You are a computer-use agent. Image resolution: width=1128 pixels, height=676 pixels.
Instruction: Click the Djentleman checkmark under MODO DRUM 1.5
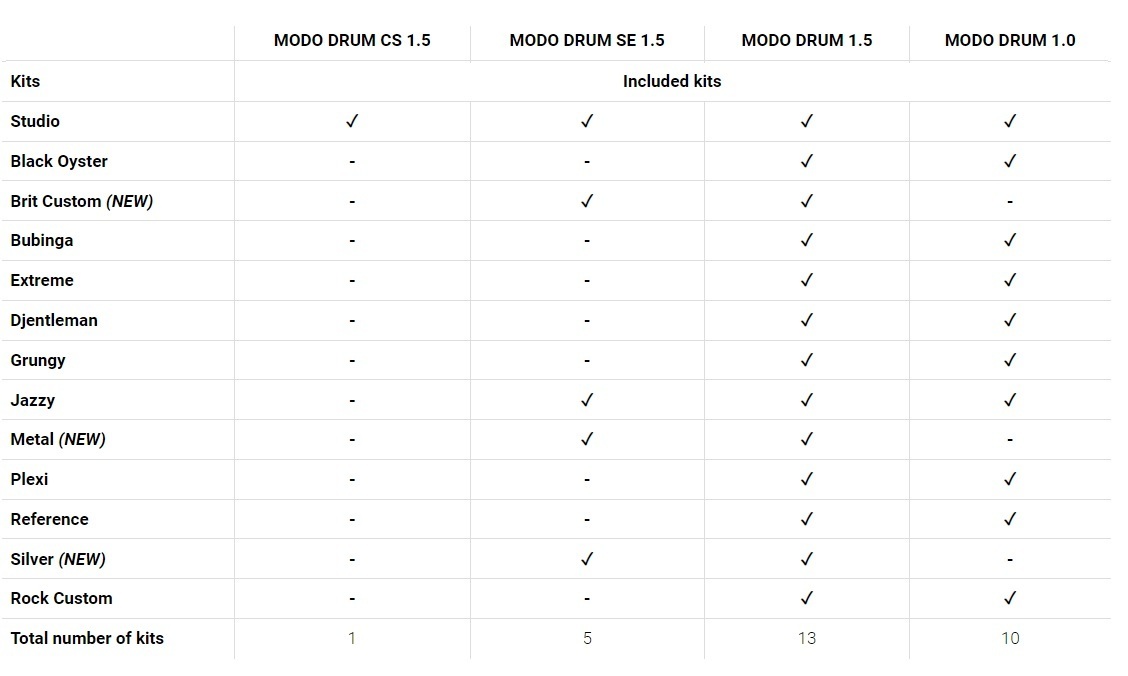(x=807, y=320)
